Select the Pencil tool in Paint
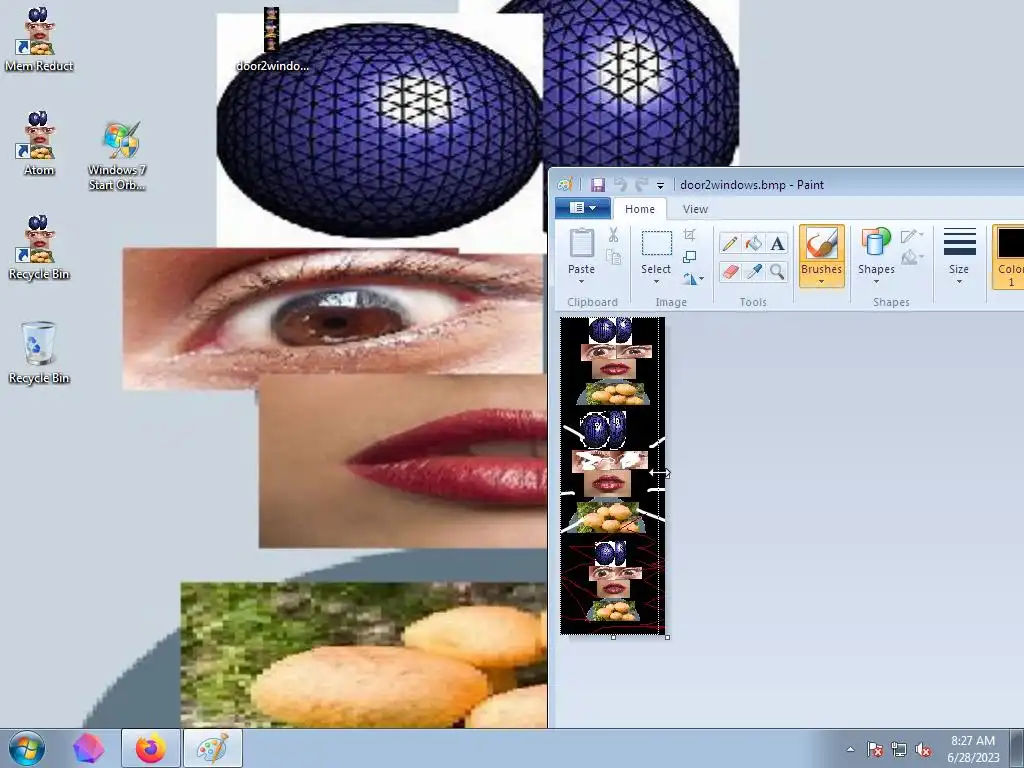Screen dimensions: 1024x768 [729, 244]
